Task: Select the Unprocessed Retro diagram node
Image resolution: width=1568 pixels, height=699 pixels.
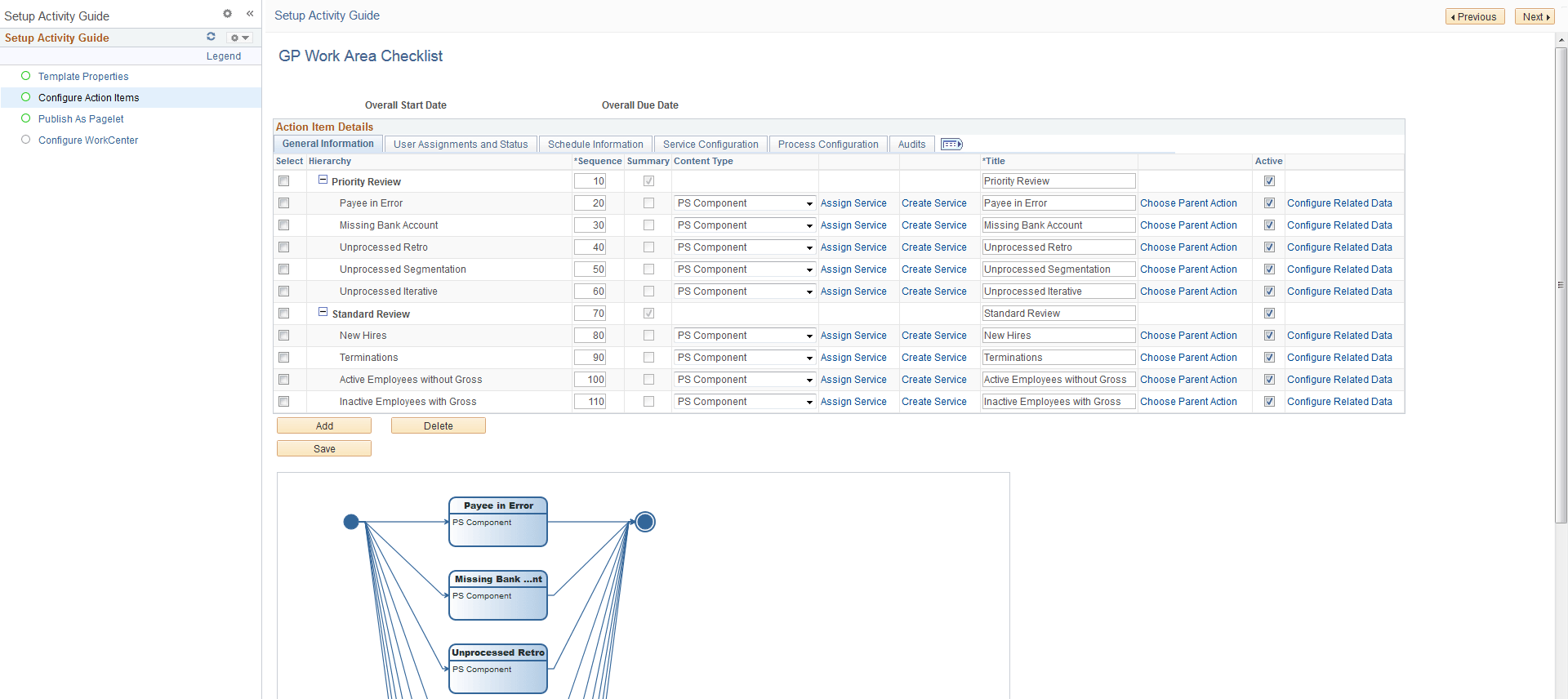Action: point(498,669)
